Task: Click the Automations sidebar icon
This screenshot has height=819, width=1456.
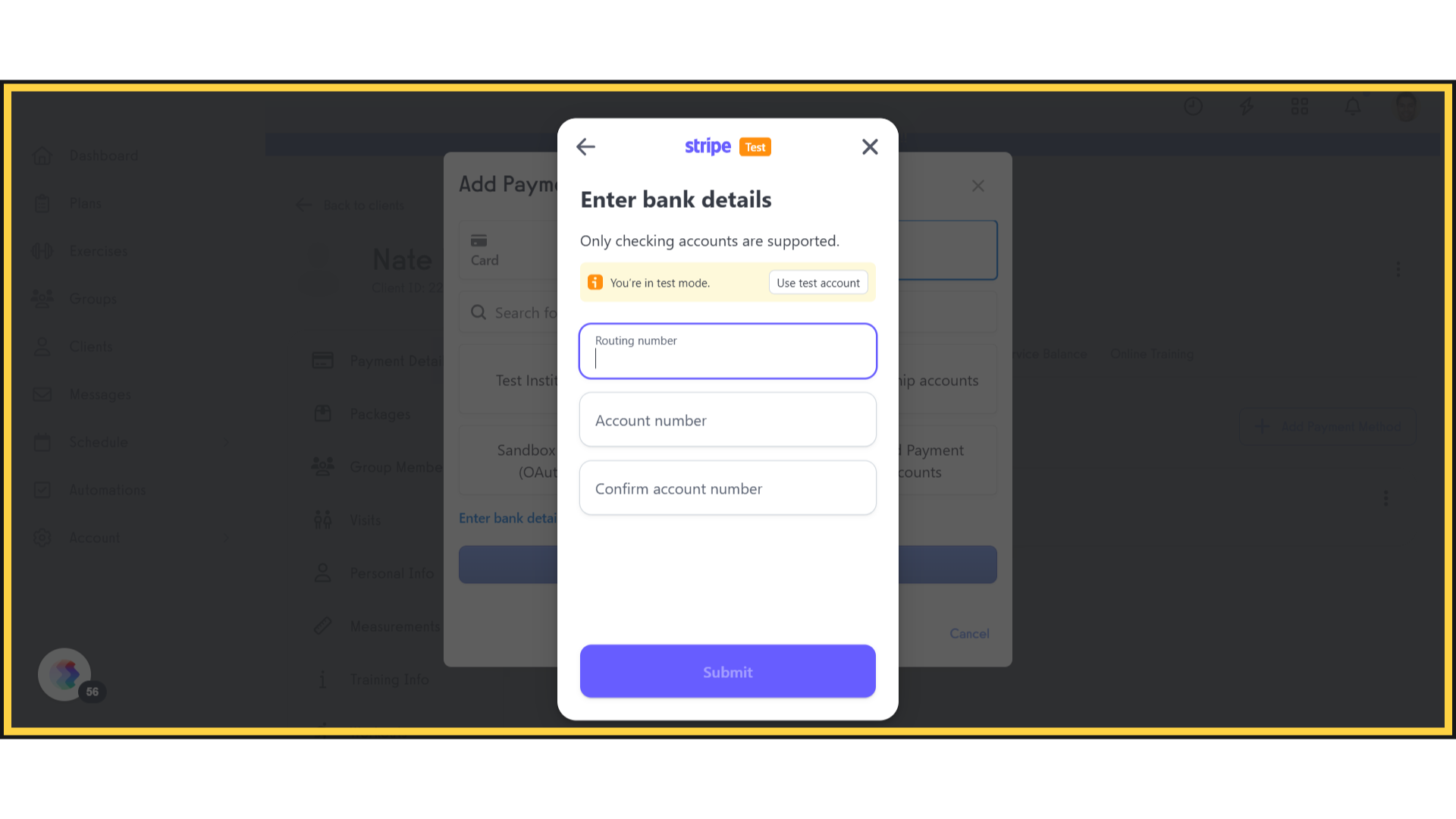Action: pyautogui.click(x=42, y=489)
